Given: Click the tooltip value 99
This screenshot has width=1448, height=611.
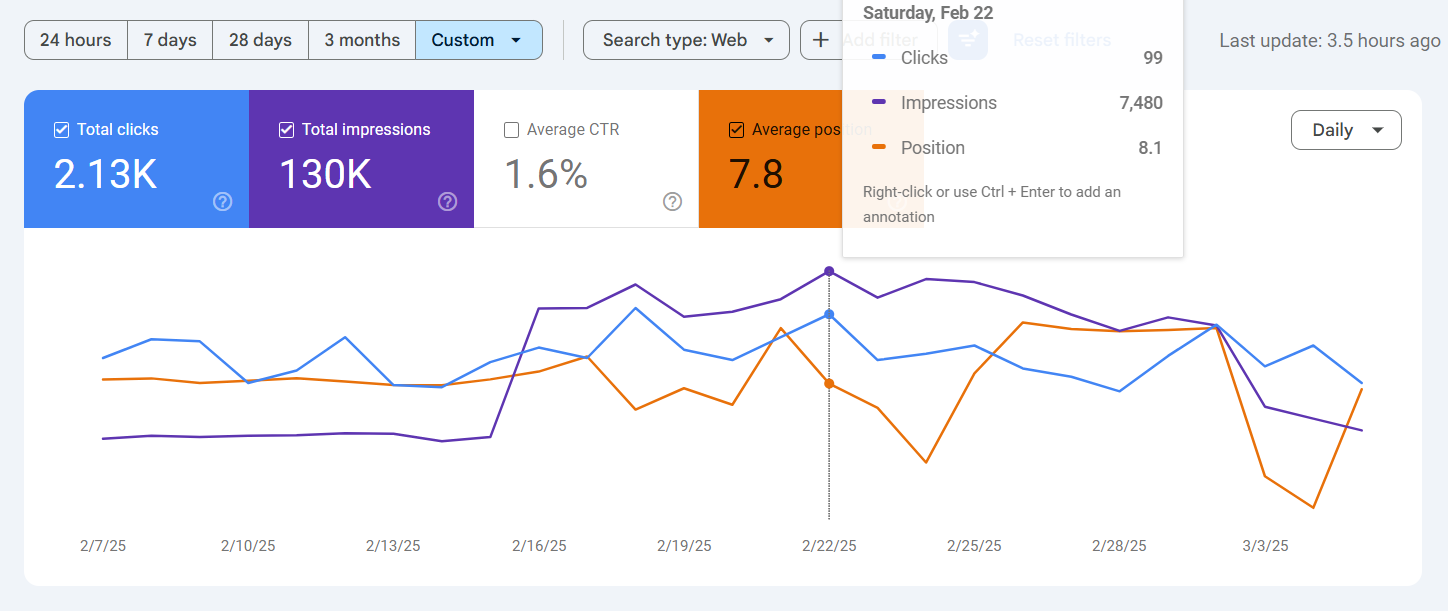Looking at the screenshot, I should tap(1153, 58).
